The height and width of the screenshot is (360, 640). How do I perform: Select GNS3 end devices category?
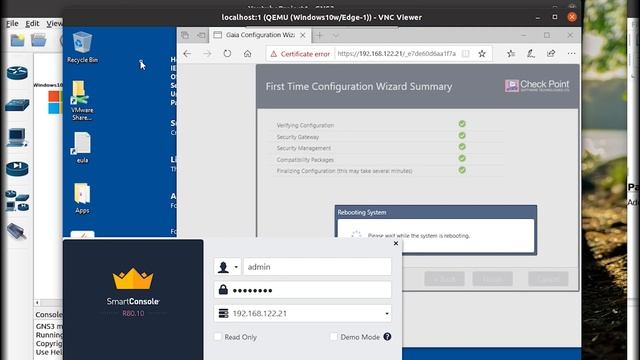tap(17, 137)
